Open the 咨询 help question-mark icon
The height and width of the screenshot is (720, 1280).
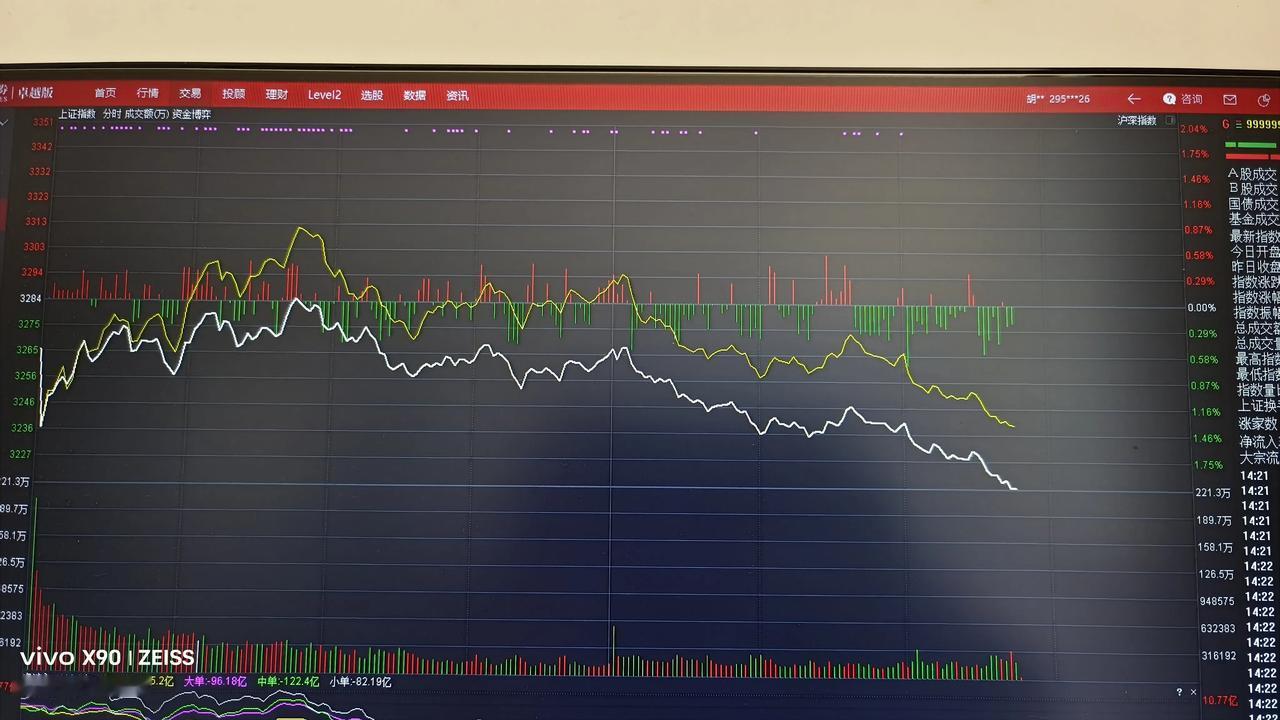coord(1169,99)
